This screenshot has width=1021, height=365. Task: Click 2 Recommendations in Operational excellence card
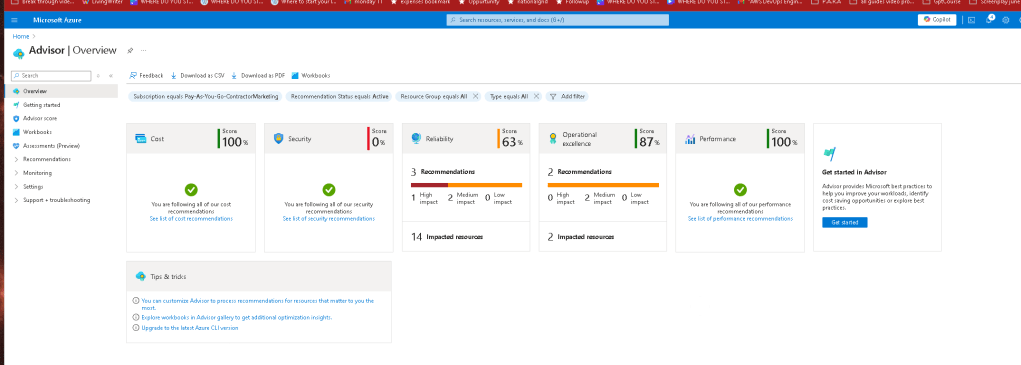[580, 172]
